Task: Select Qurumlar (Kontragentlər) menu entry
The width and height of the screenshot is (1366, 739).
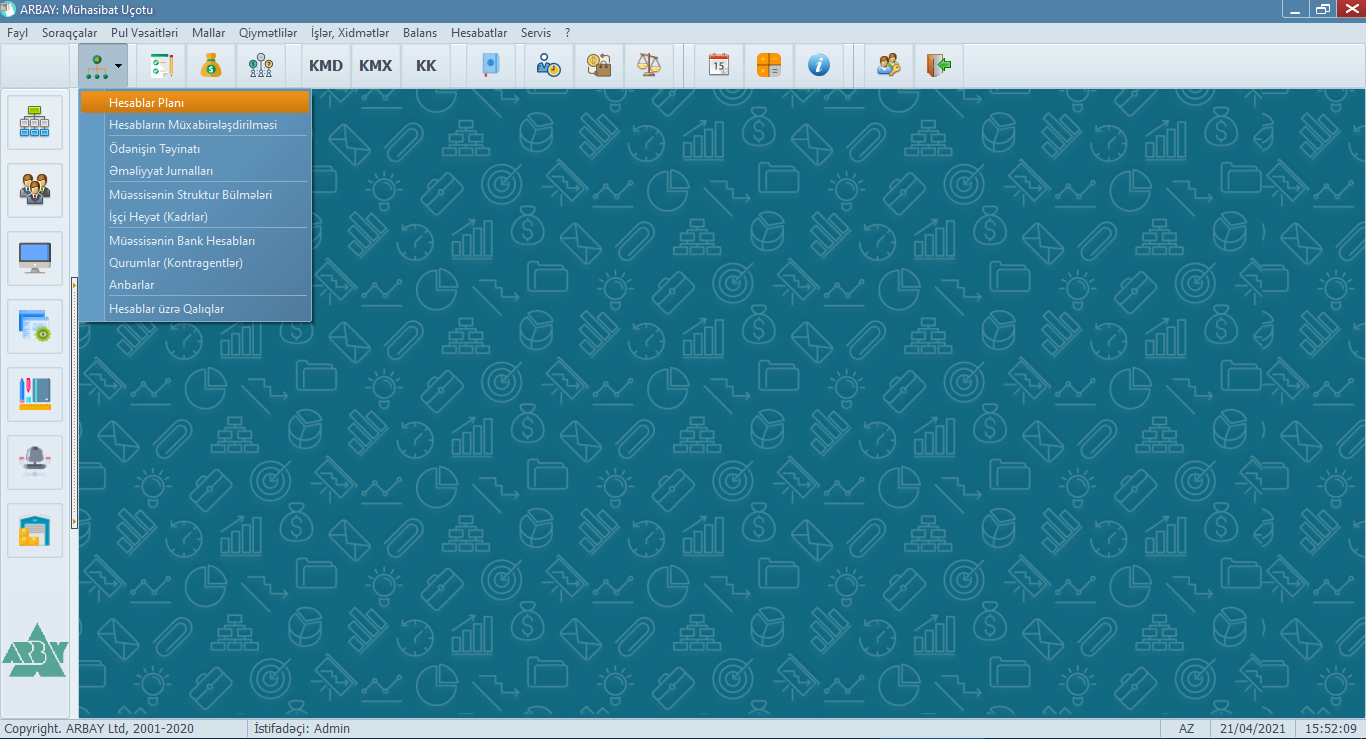Action: 195,262
